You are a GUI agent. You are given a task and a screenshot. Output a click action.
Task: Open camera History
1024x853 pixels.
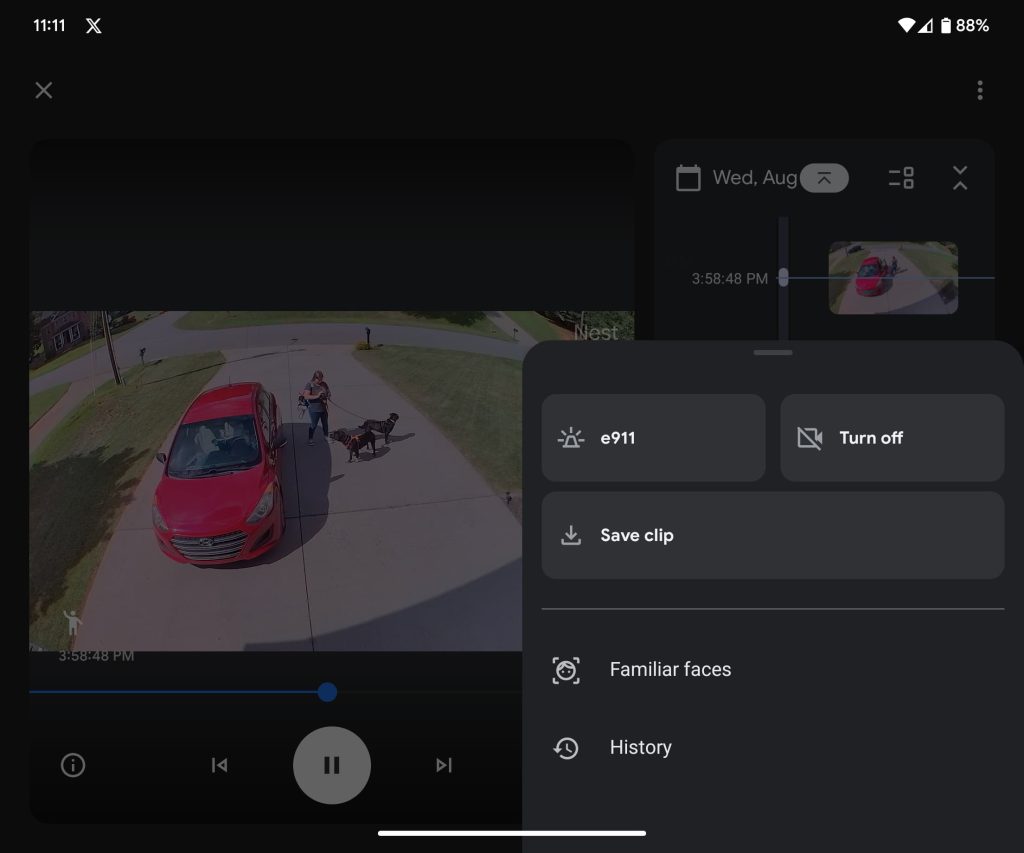coord(640,748)
